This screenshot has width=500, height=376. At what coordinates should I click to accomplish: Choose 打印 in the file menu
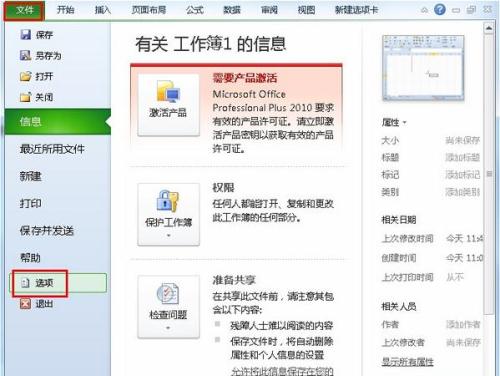click(x=30, y=203)
